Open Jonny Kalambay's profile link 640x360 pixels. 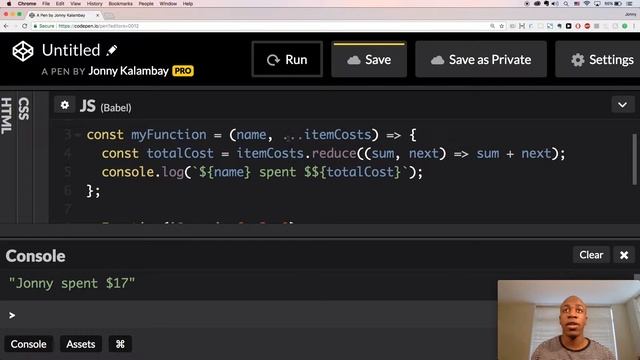129,71
